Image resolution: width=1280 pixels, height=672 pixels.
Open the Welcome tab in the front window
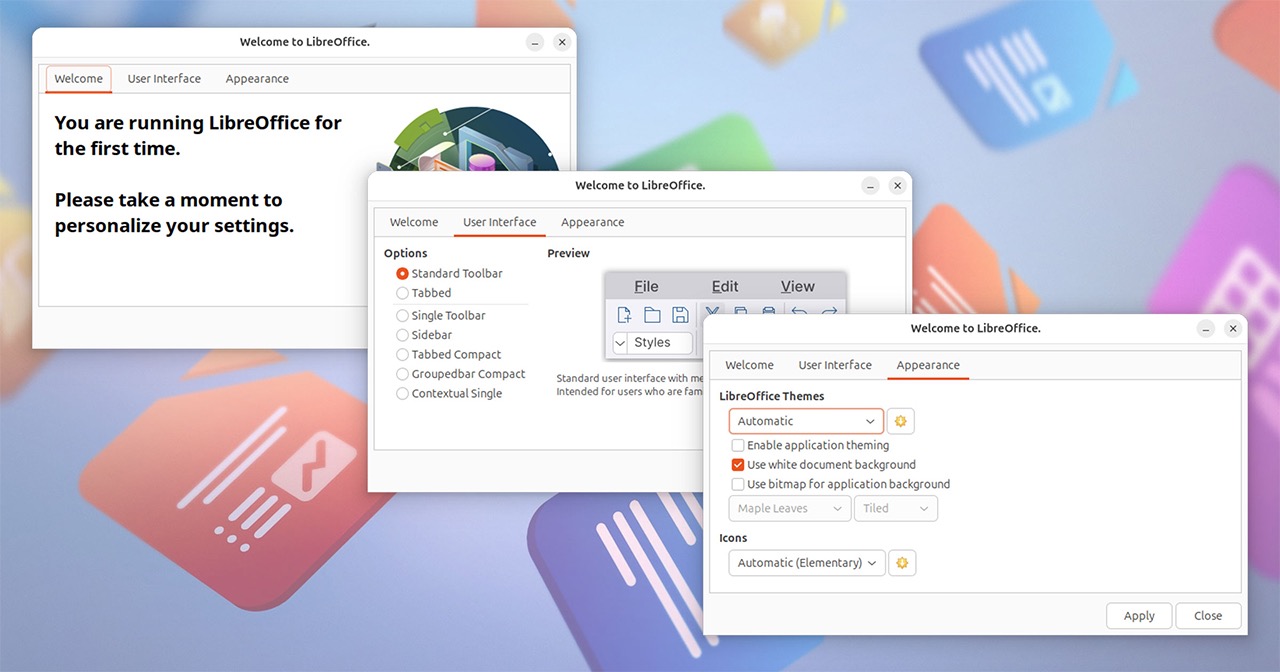[749, 365]
